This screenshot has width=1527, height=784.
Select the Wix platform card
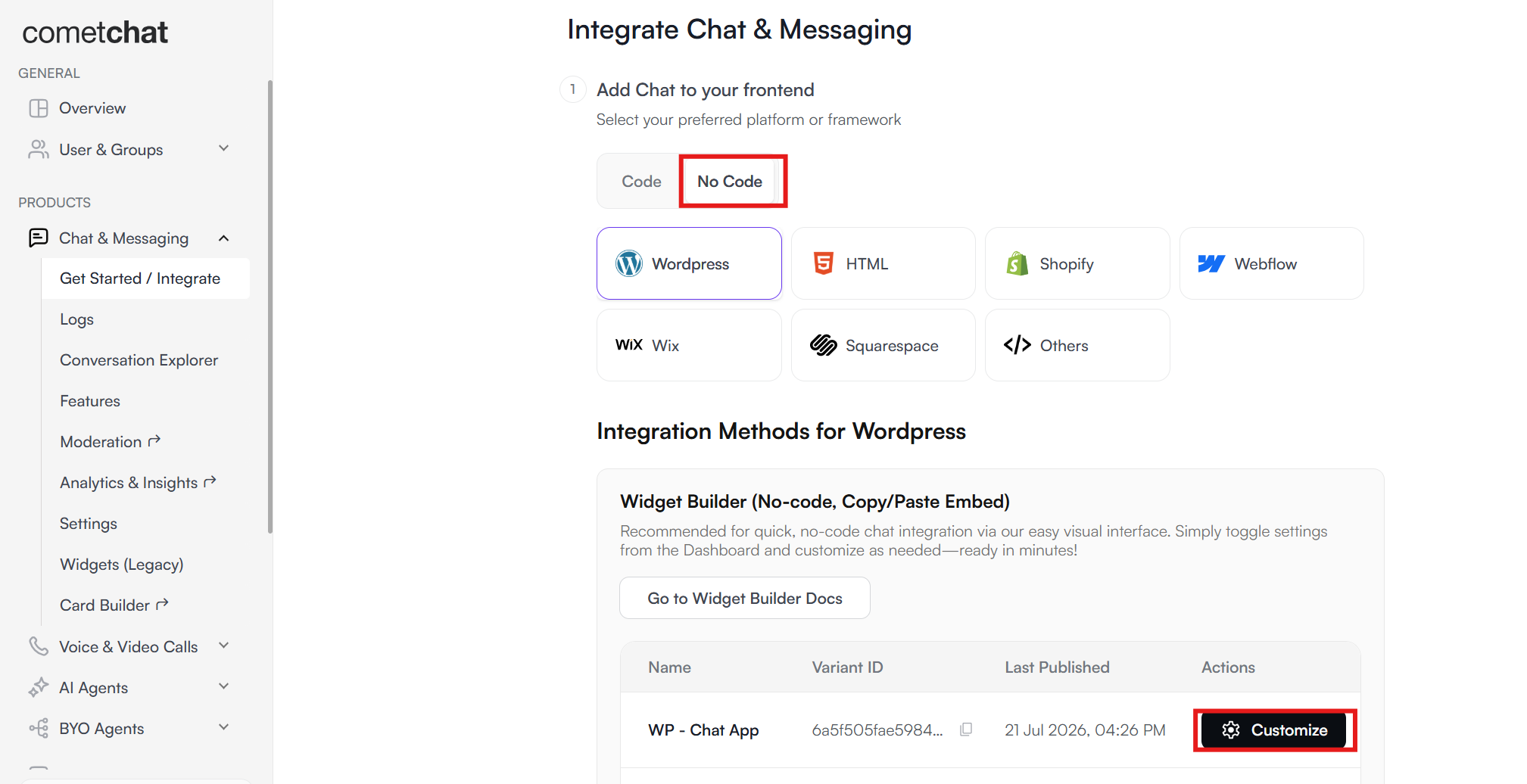[x=689, y=345]
